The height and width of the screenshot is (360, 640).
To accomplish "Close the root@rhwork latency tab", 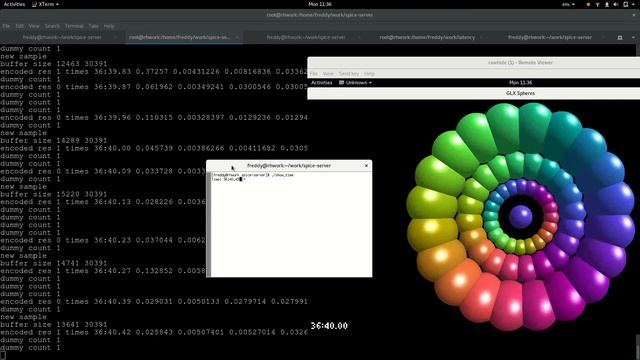I will [x=481, y=37].
